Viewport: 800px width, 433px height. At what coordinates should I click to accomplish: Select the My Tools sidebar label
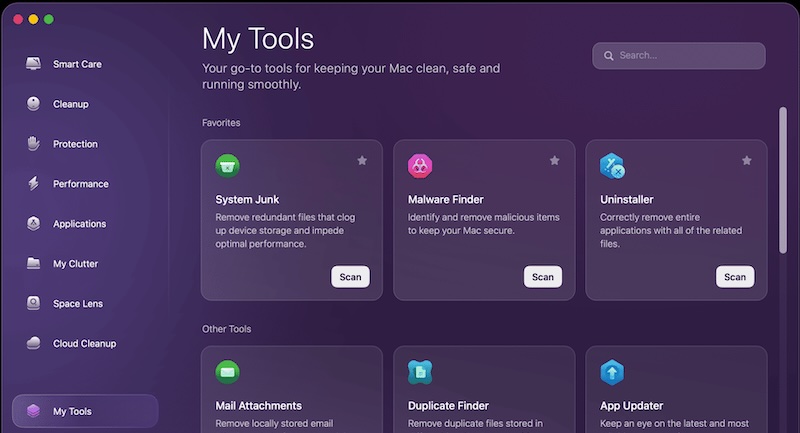pos(72,411)
